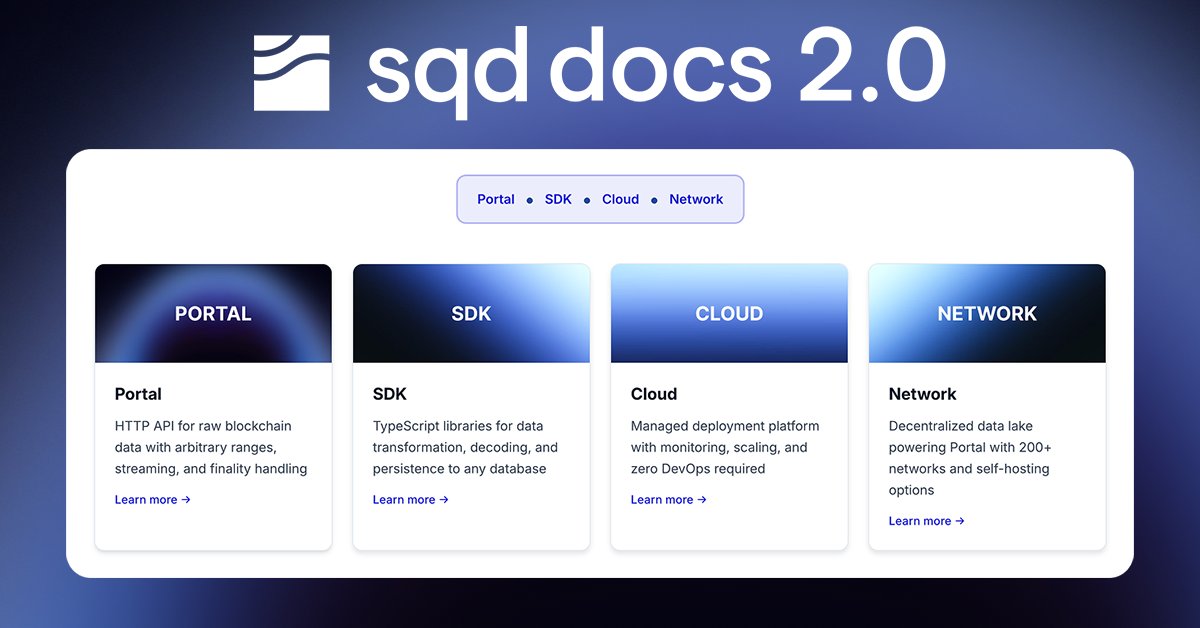This screenshot has width=1200, height=628.
Task: Open the NETWORK card banner image
Action: (x=987, y=313)
